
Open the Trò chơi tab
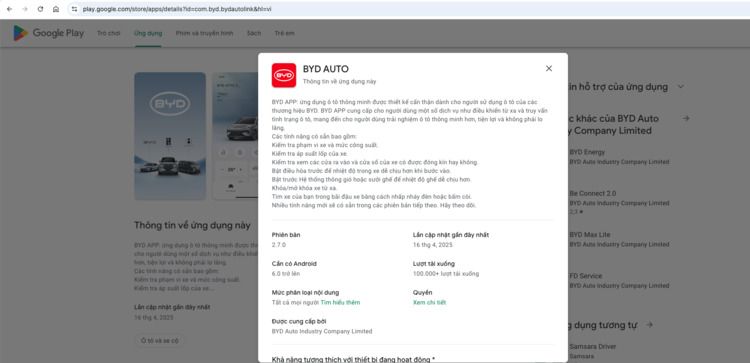click(x=109, y=33)
